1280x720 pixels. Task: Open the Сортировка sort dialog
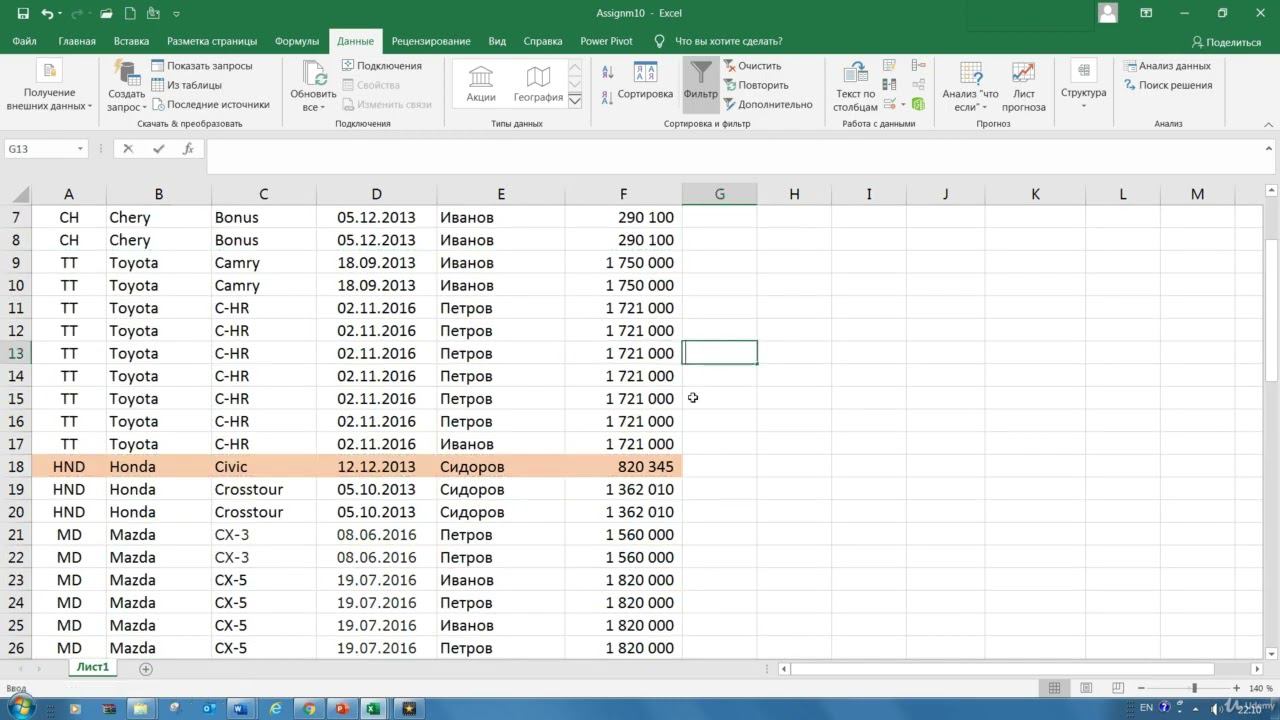tap(645, 82)
